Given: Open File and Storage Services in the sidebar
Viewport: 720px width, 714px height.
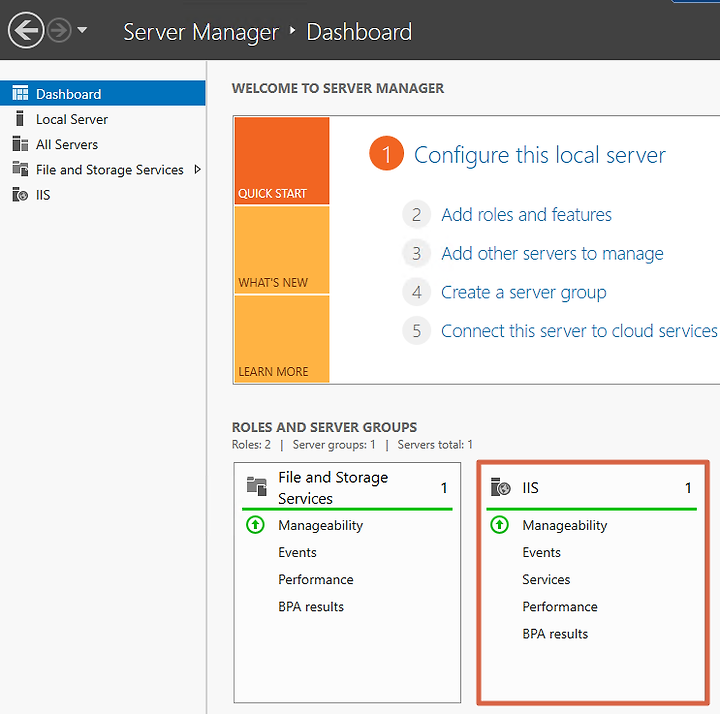Looking at the screenshot, I should [102, 169].
